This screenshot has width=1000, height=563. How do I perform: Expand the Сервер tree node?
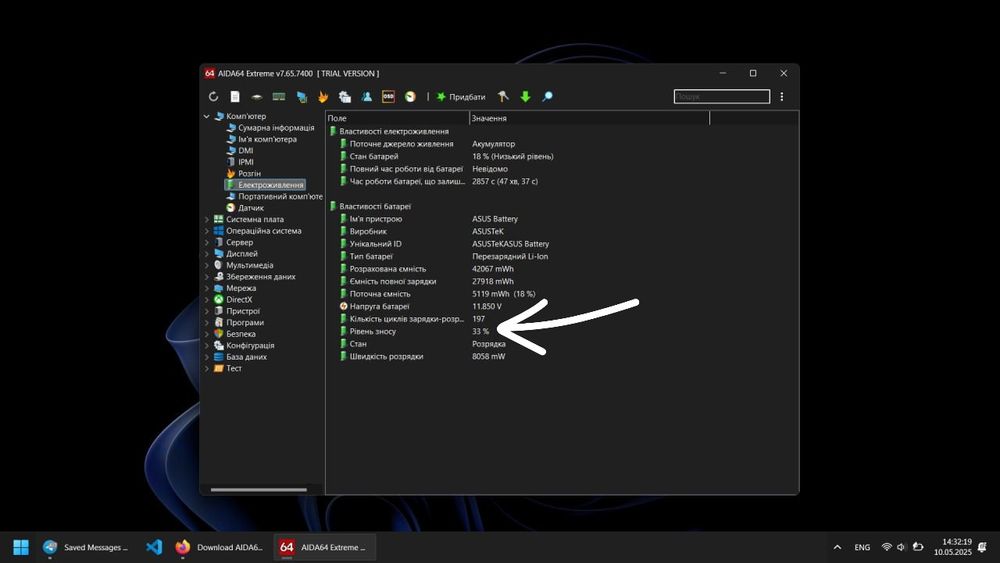click(x=207, y=242)
